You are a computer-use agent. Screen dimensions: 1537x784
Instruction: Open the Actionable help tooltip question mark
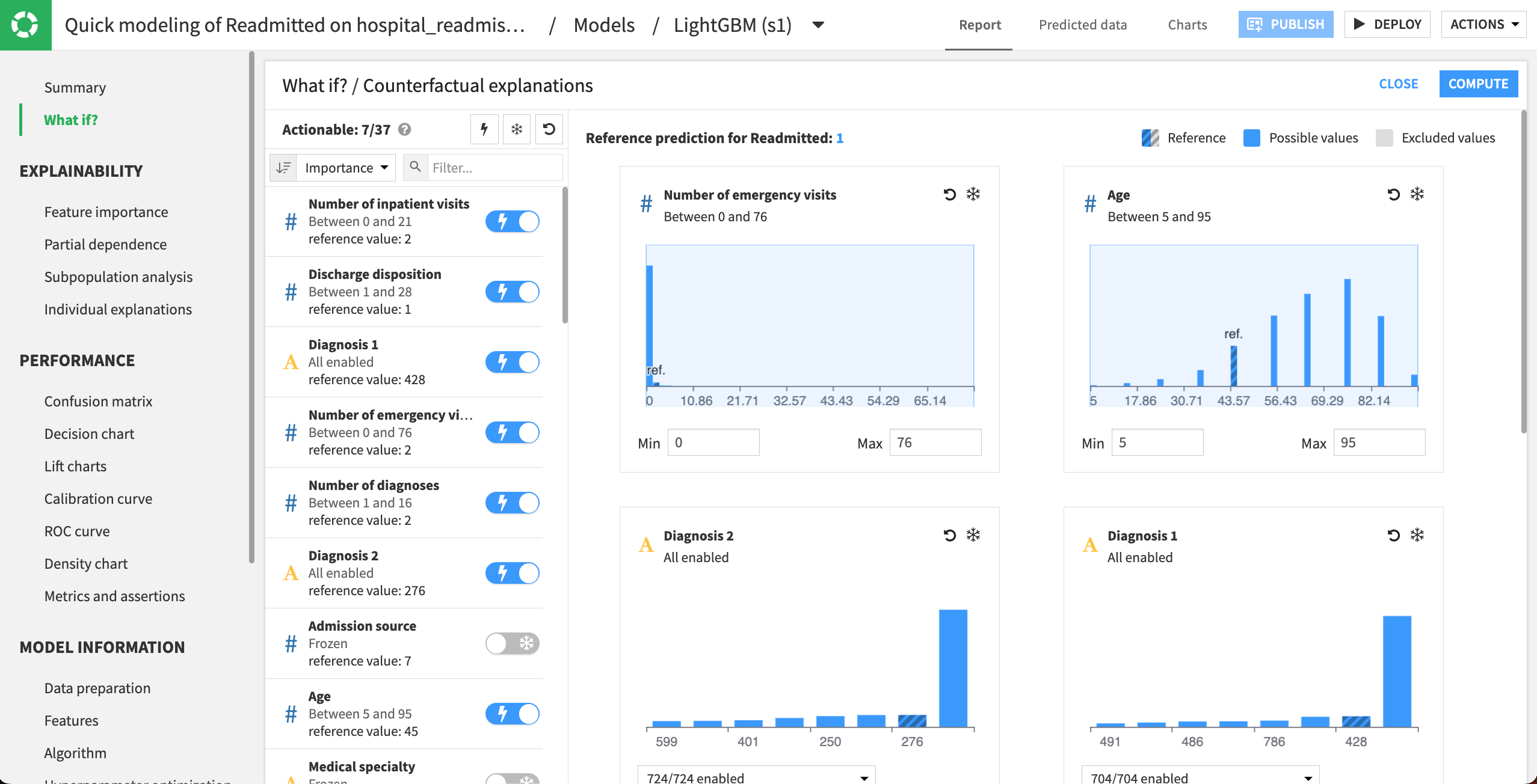(x=404, y=129)
